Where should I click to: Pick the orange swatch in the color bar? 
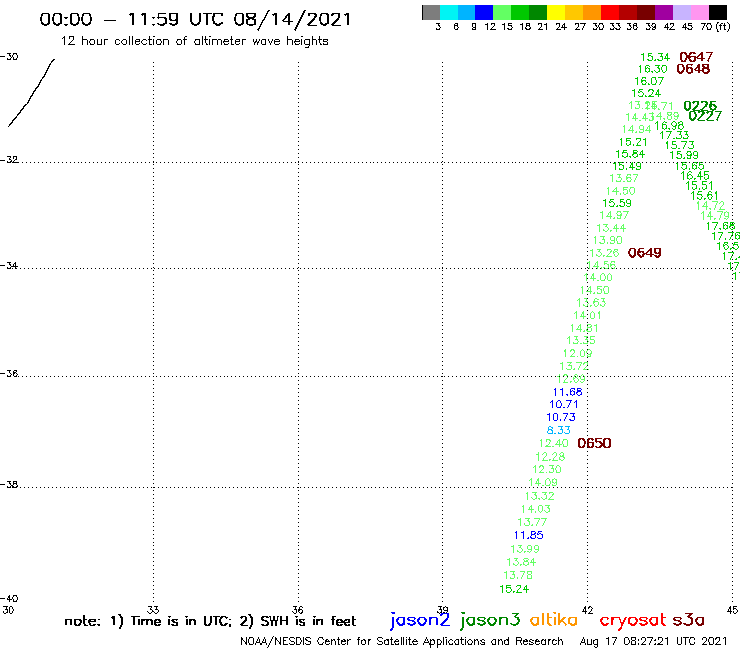pos(592,12)
